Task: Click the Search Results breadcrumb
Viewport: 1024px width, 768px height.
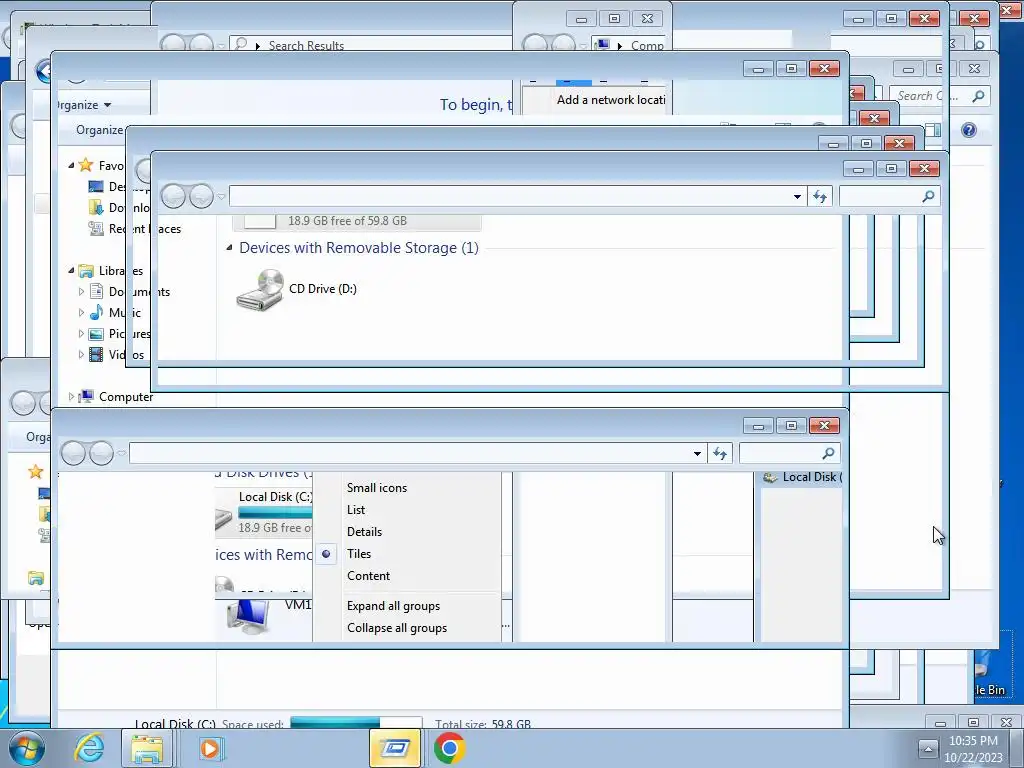Action: click(306, 46)
